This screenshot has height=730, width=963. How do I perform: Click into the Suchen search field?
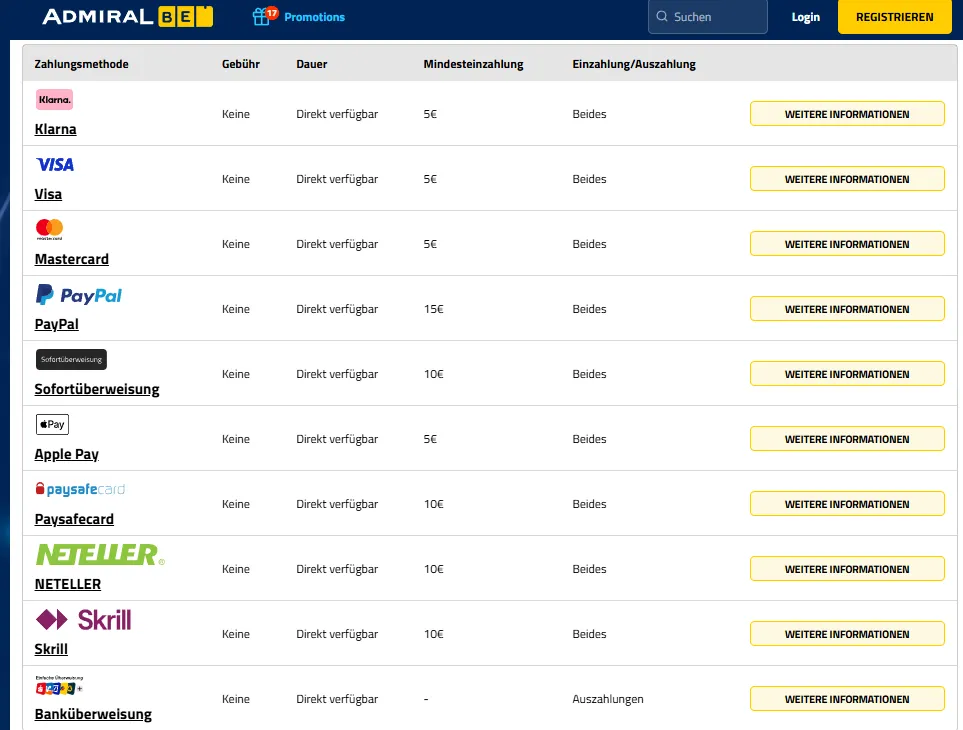point(708,17)
